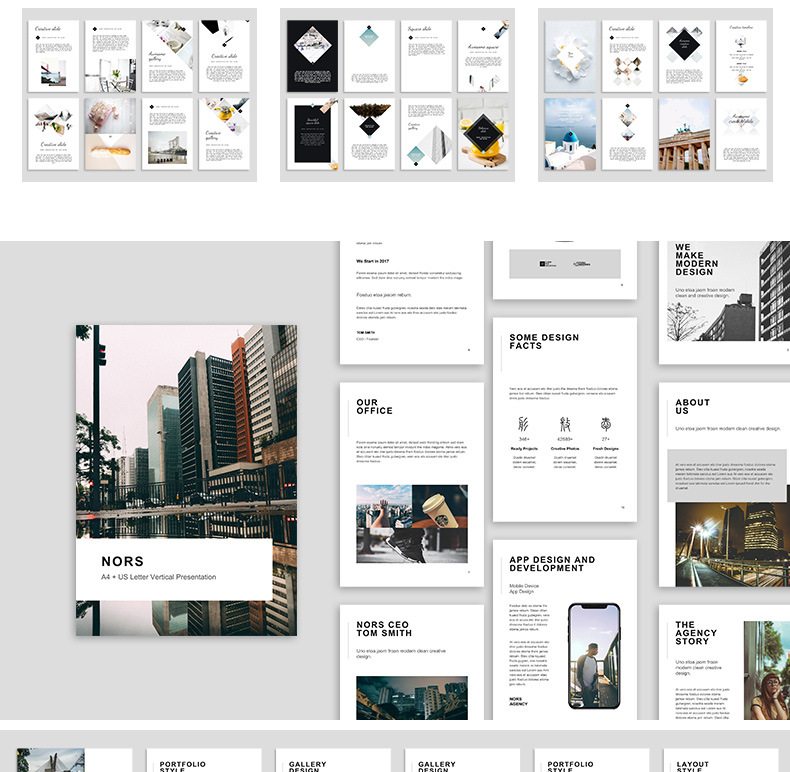Screen dimensions: 790x772
Task: Select the slide with small teal diamond
Action: tap(369, 56)
